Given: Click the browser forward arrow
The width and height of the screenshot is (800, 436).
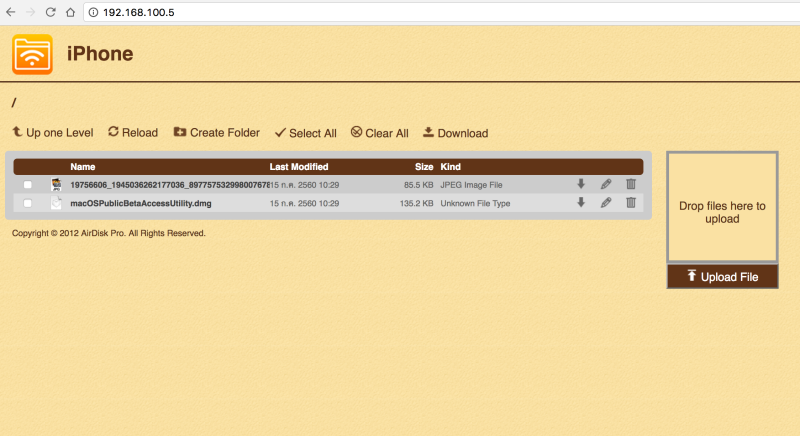Looking at the screenshot, I should (x=31, y=12).
